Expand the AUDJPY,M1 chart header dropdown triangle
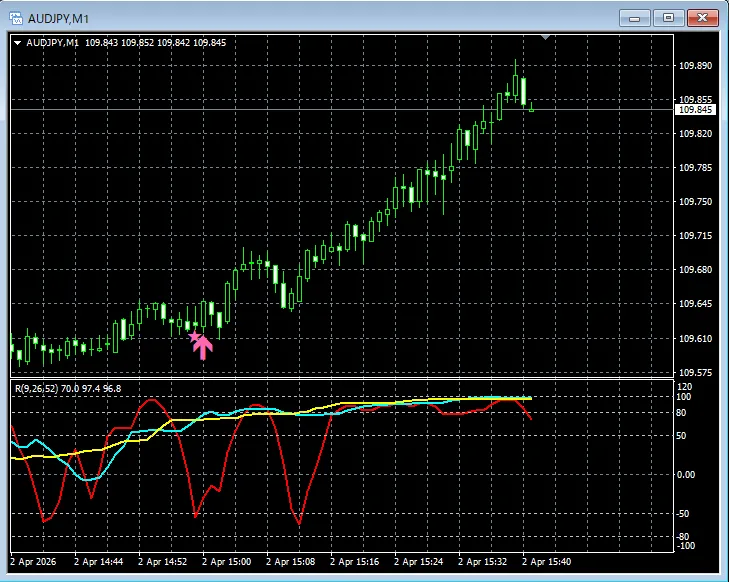 tap(18, 43)
